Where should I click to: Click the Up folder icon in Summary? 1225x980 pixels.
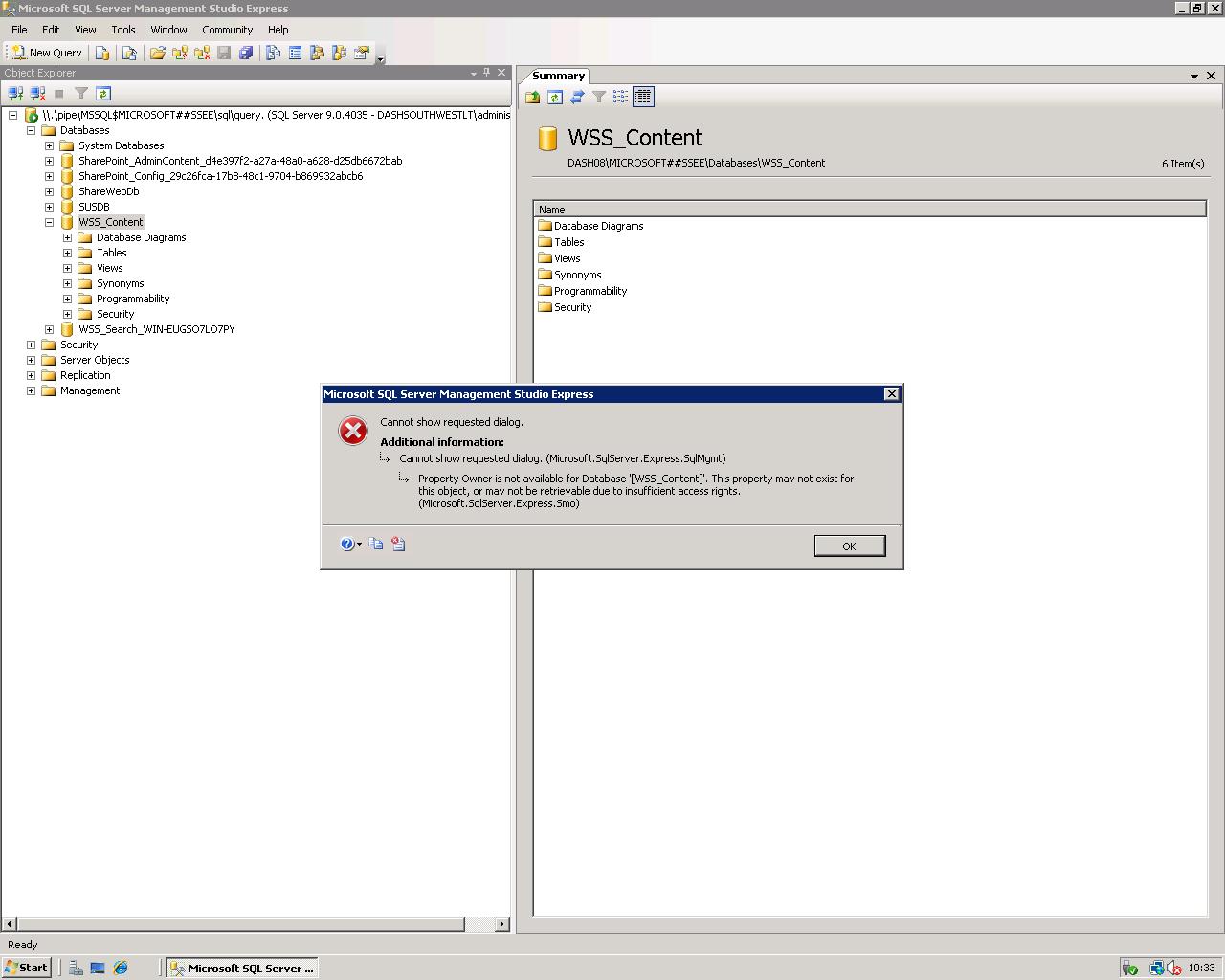click(x=532, y=97)
